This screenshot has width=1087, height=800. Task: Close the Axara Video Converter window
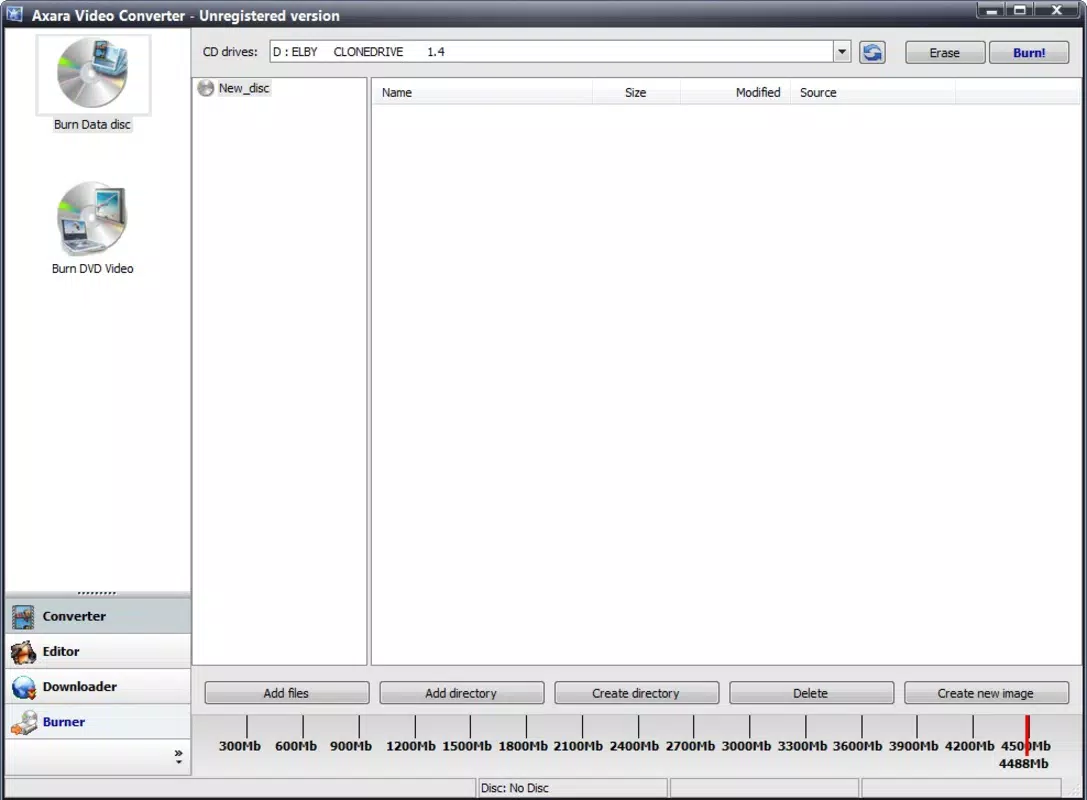point(1057,10)
